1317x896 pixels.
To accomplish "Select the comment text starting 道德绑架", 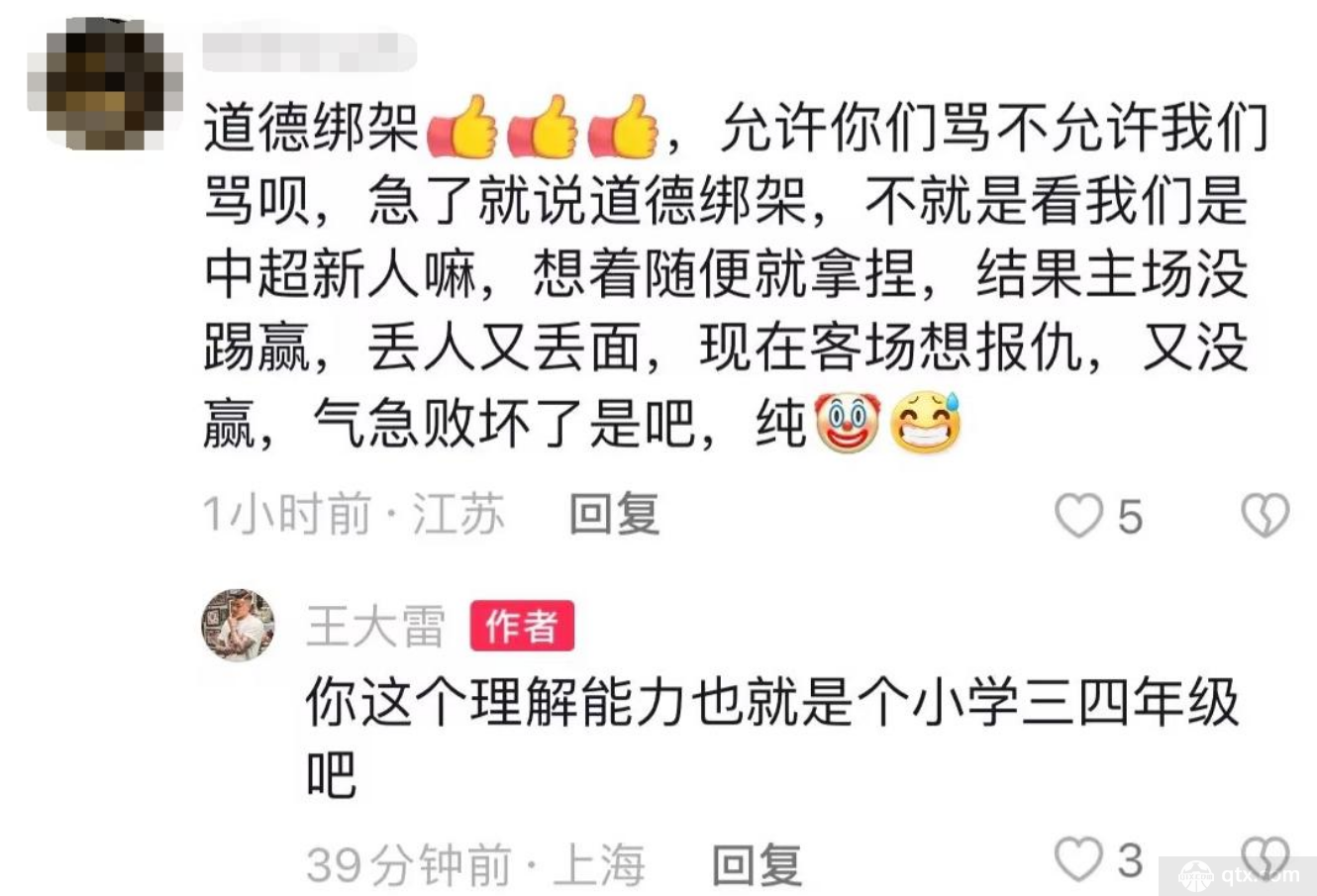I will tap(736, 273).
